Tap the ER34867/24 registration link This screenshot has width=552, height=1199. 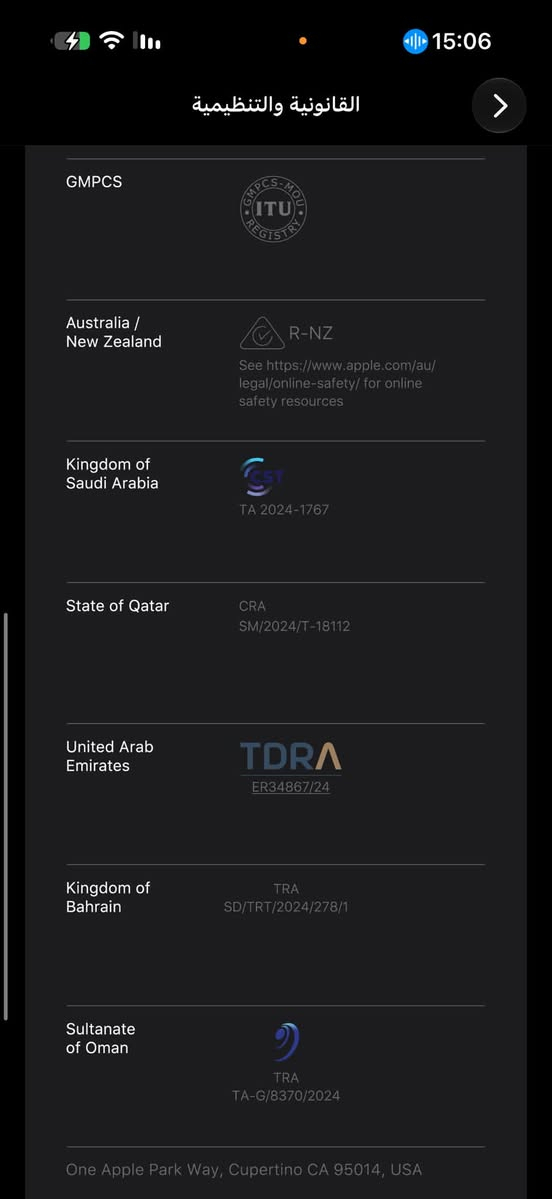(x=291, y=787)
